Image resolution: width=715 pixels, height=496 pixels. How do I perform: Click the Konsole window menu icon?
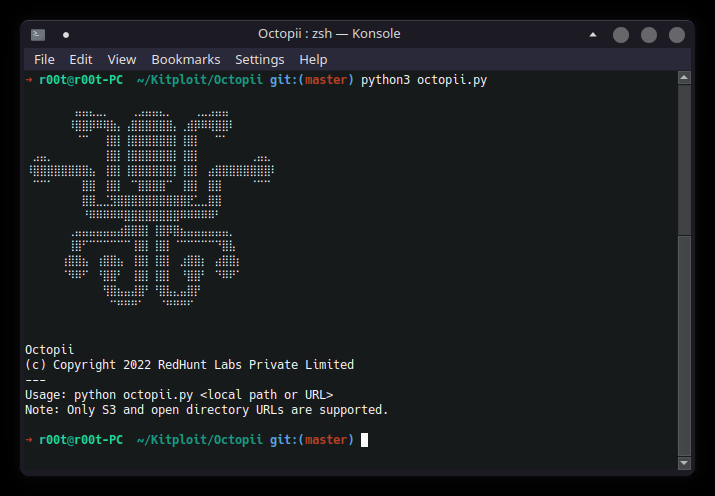(x=38, y=34)
